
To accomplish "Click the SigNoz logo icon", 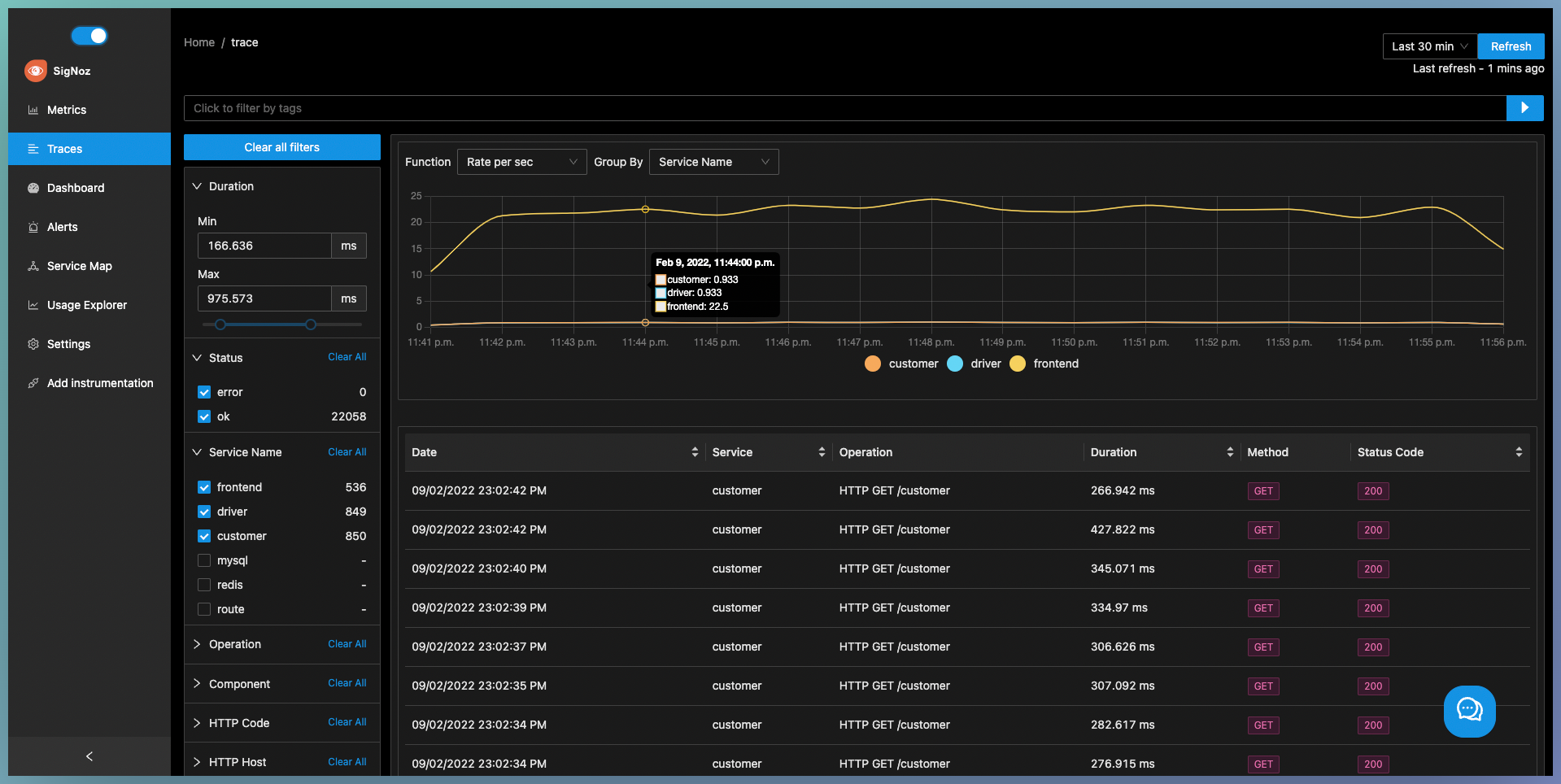I will pos(36,71).
